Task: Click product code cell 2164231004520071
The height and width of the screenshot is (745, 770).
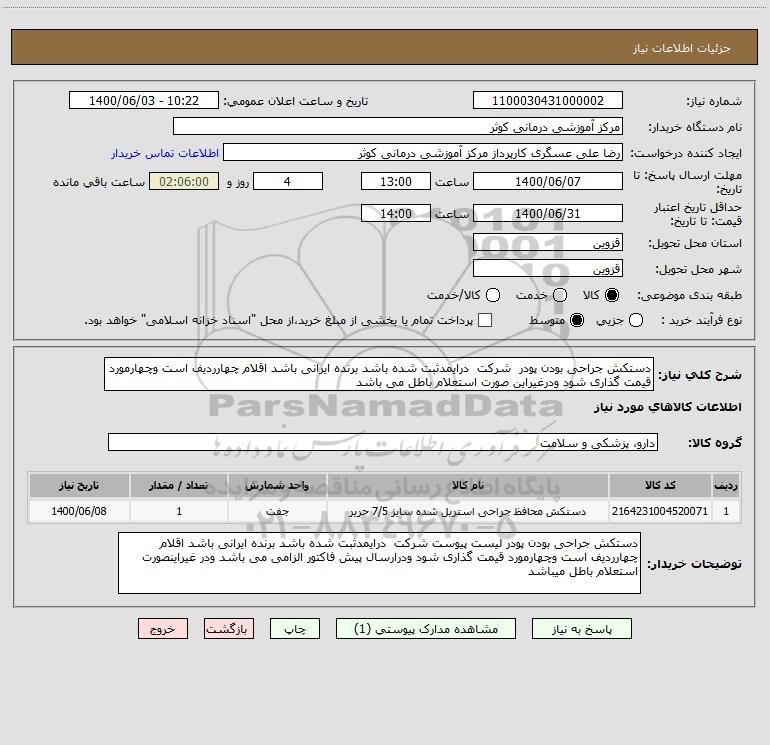Action: (660, 511)
